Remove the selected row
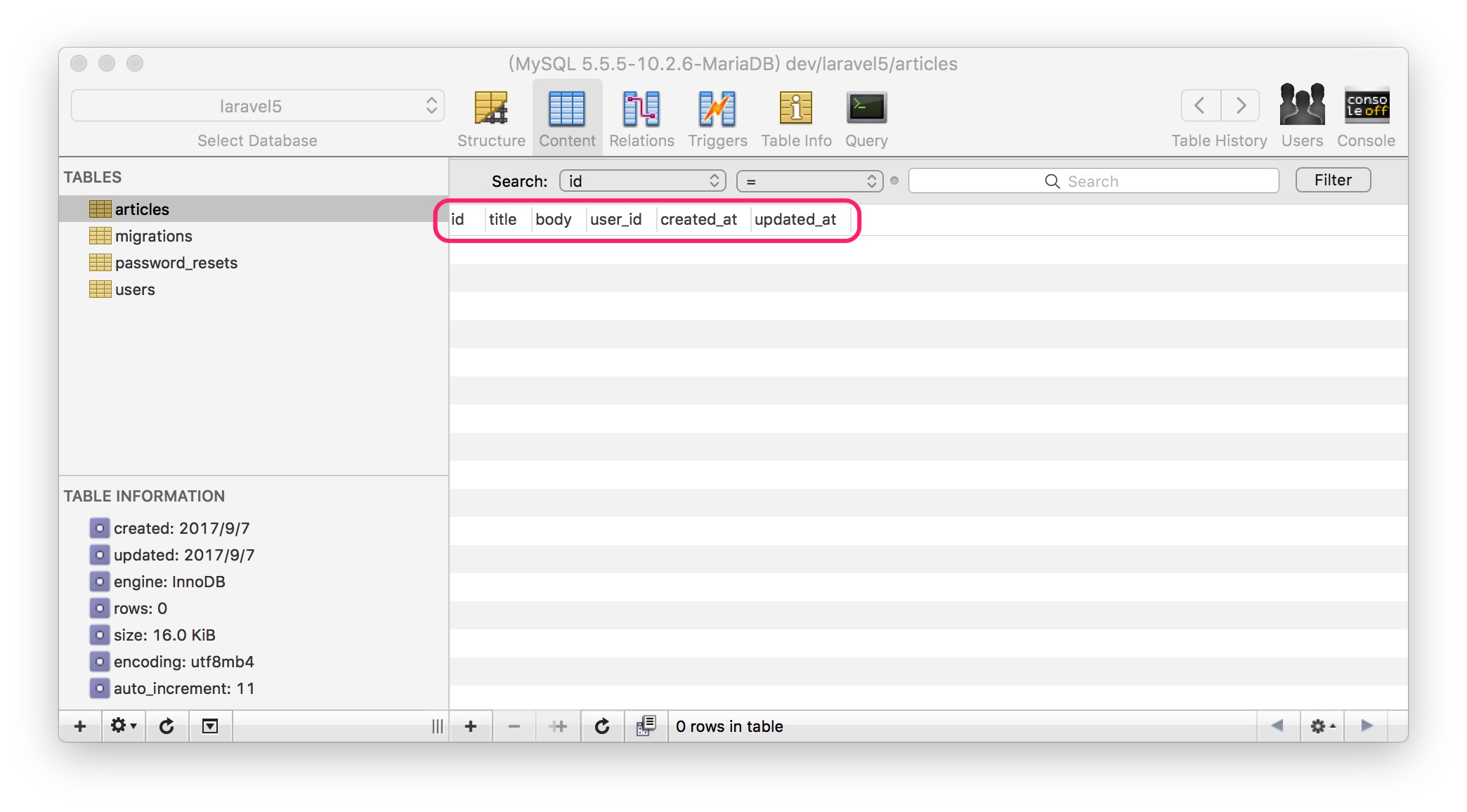Image resolution: width=1467 pixels, height=812 pixels. [514, 726]
